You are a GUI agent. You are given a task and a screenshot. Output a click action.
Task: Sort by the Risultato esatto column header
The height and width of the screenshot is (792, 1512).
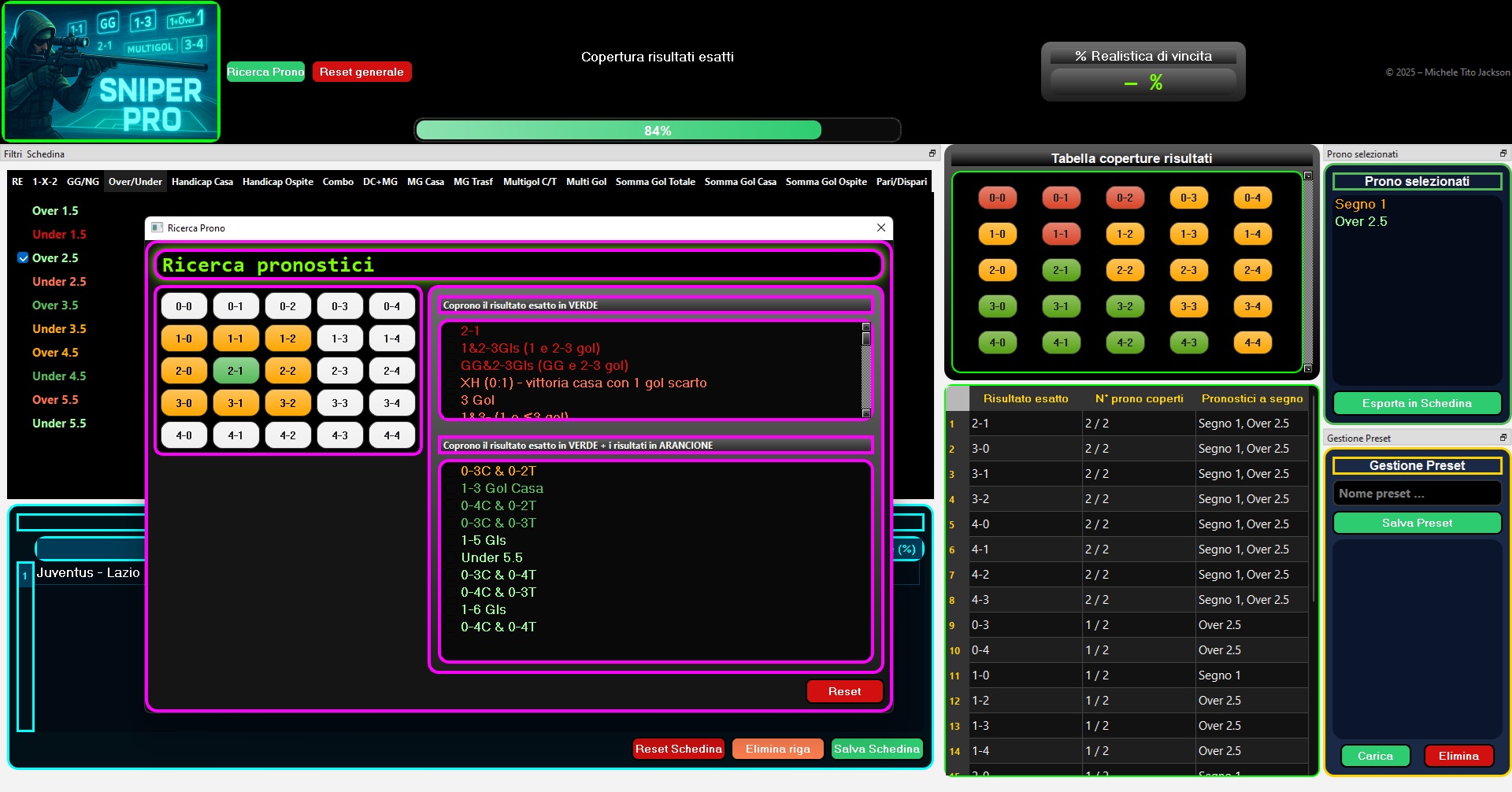[1025, 398]
